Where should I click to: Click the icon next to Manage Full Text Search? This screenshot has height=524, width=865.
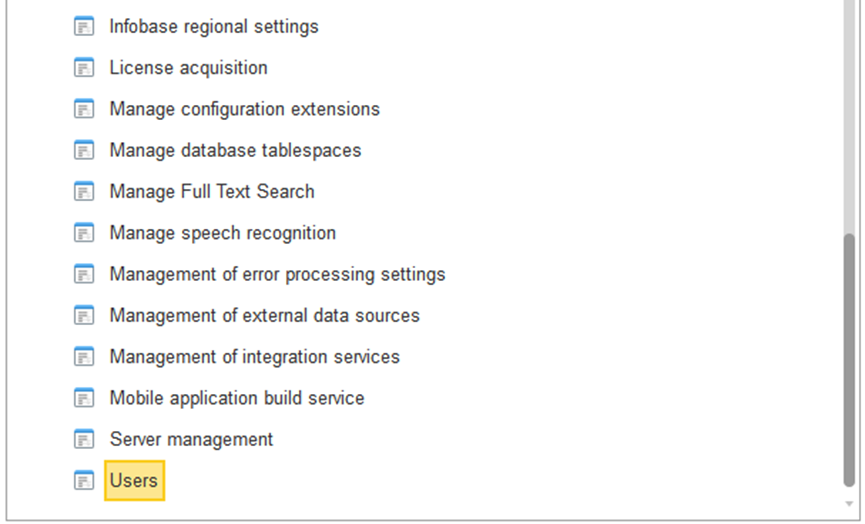click(x=84, y=192)
